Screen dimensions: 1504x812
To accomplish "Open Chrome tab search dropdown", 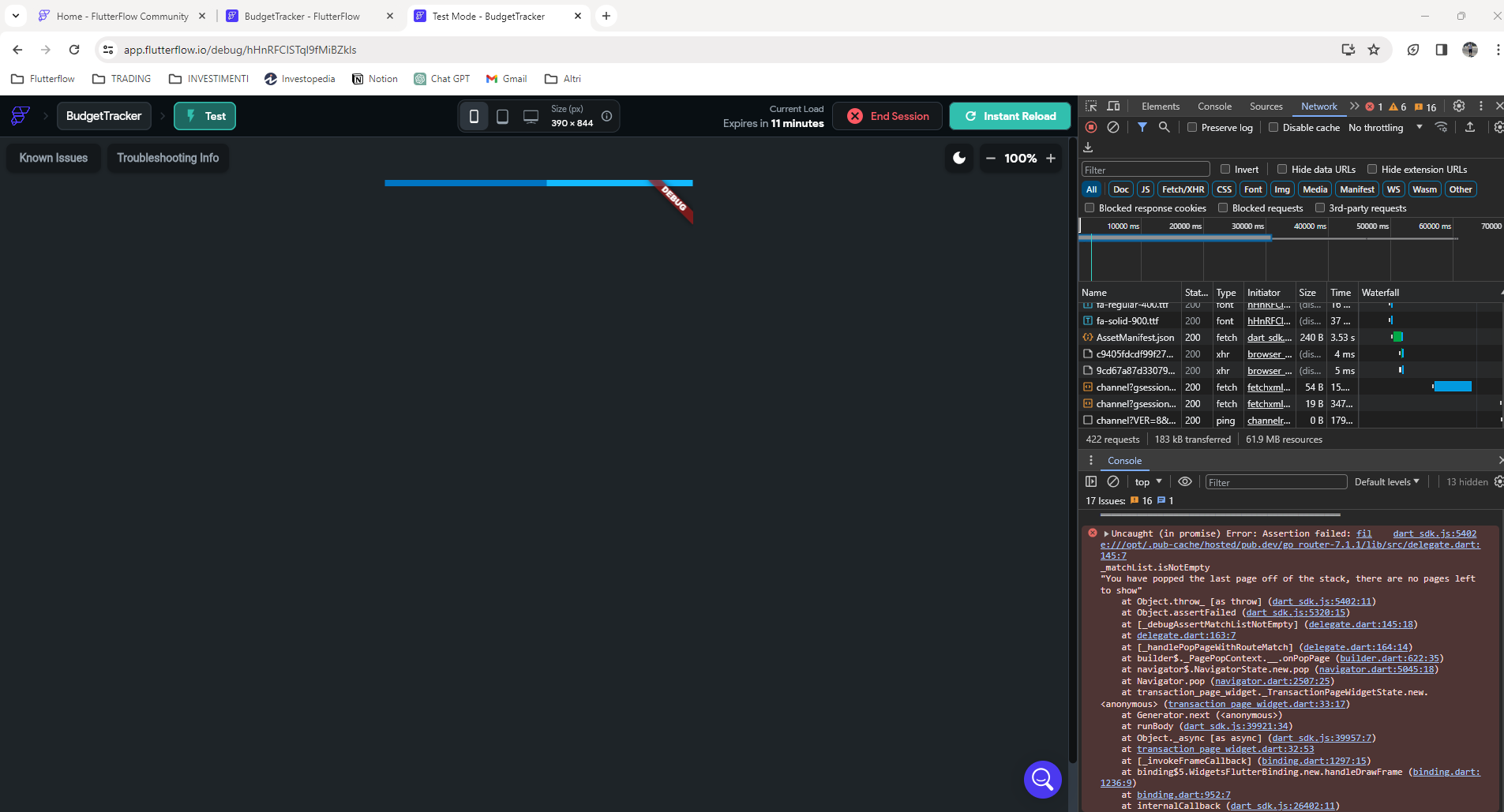I will coord(16,16).
